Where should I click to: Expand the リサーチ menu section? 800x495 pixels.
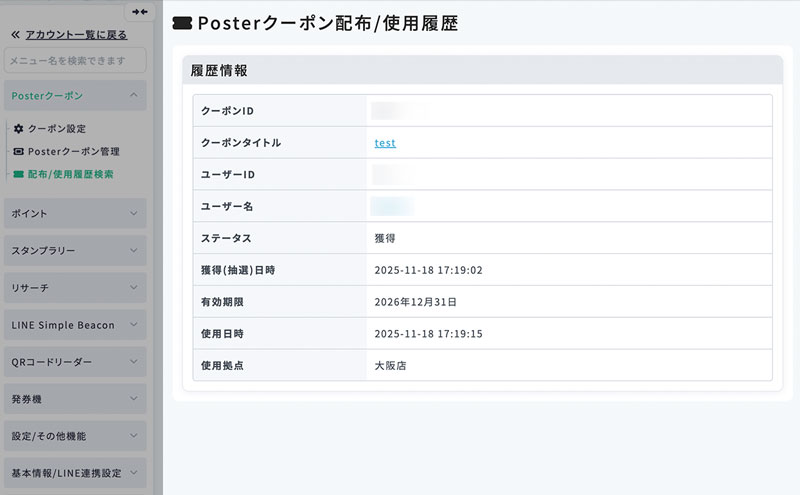[76, 288]
